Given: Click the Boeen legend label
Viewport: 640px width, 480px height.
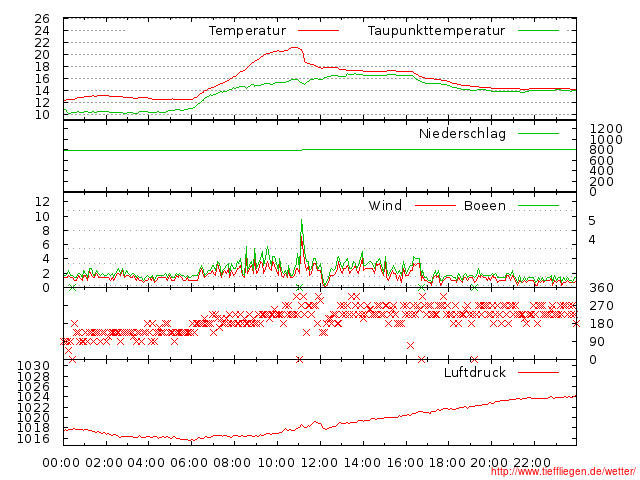Looking at the screenshot, I should point(484,206).
